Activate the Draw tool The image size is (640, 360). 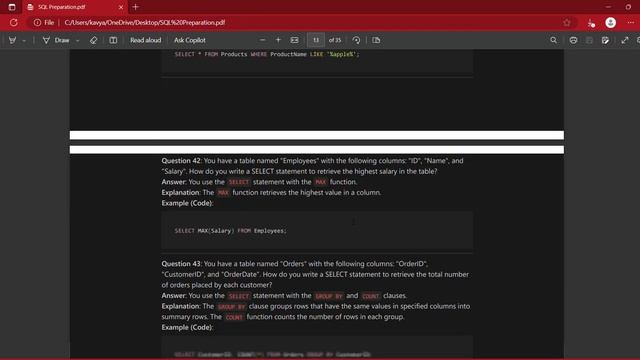click(56, 40)
